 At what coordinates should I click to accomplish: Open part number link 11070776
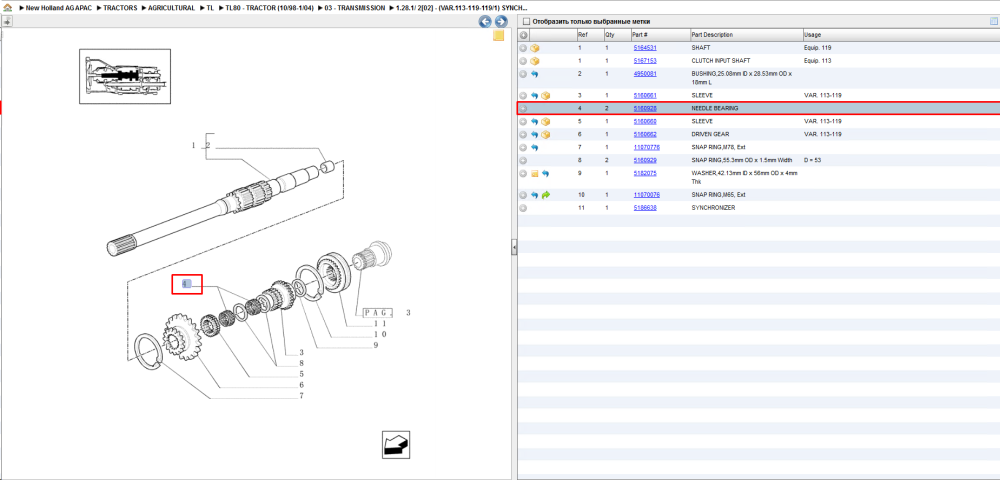tap(647, 147)
